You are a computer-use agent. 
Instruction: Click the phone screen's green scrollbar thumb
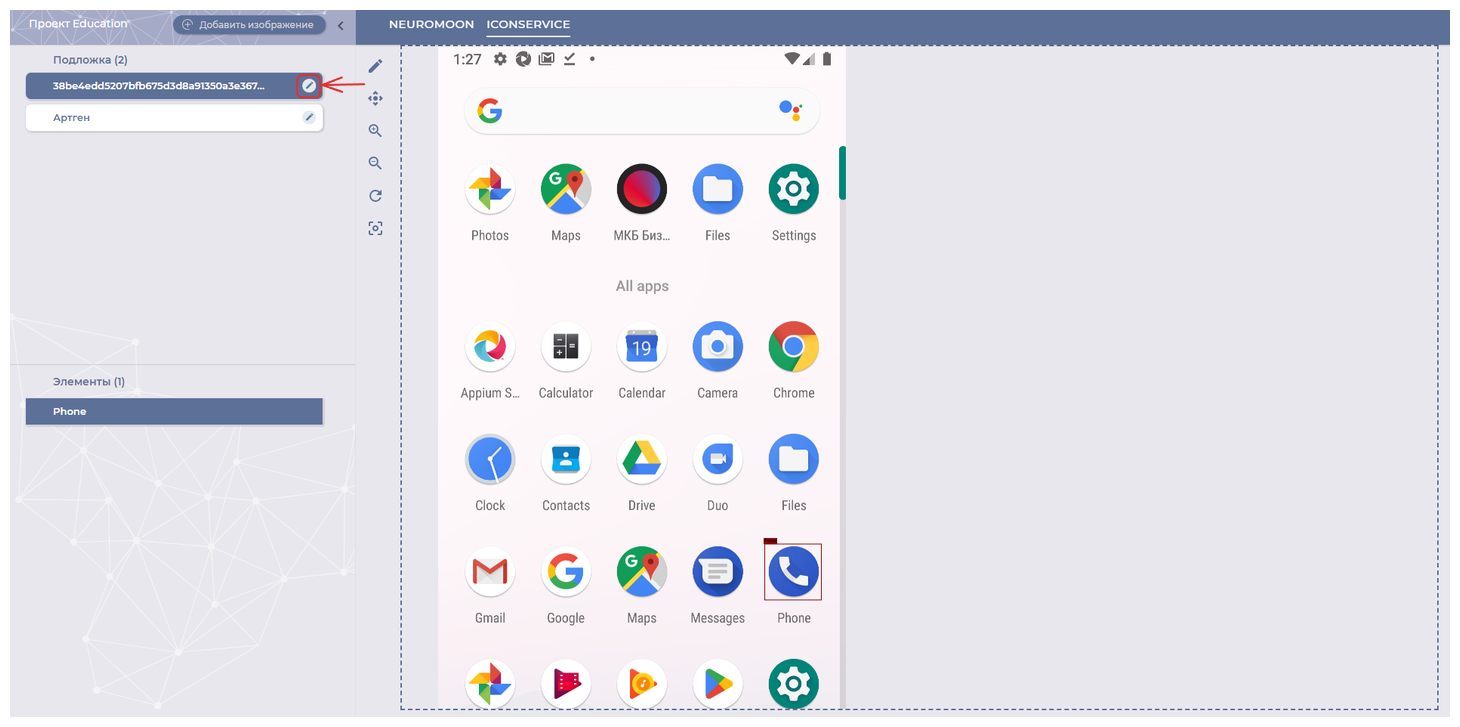[x=843, y=173]
